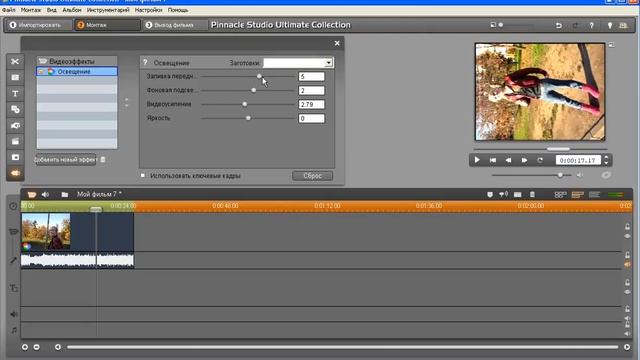640x360 pixels.
Task: Open the SmartMovie clapboard tool
Action: tap(15, 141)
